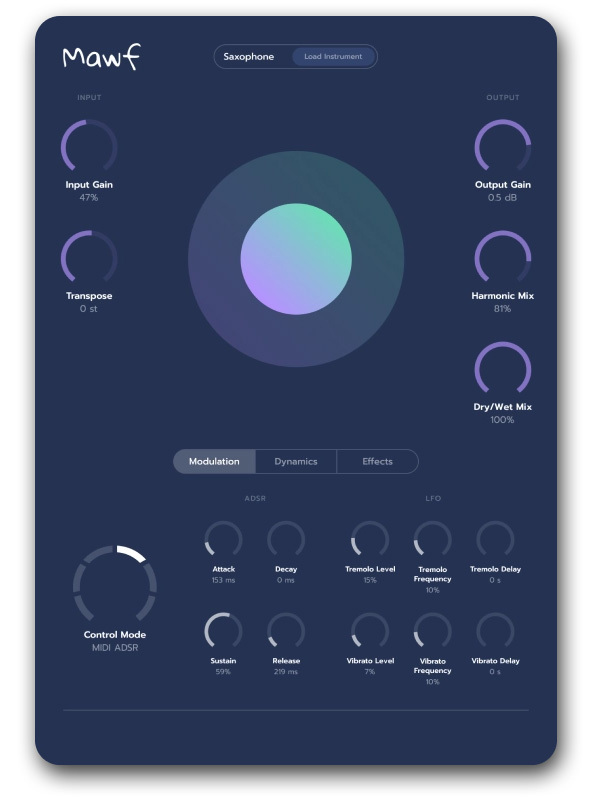This screenshot has width=600, height=800.
Task: Click the Attack knob
Action: (223, 540)
